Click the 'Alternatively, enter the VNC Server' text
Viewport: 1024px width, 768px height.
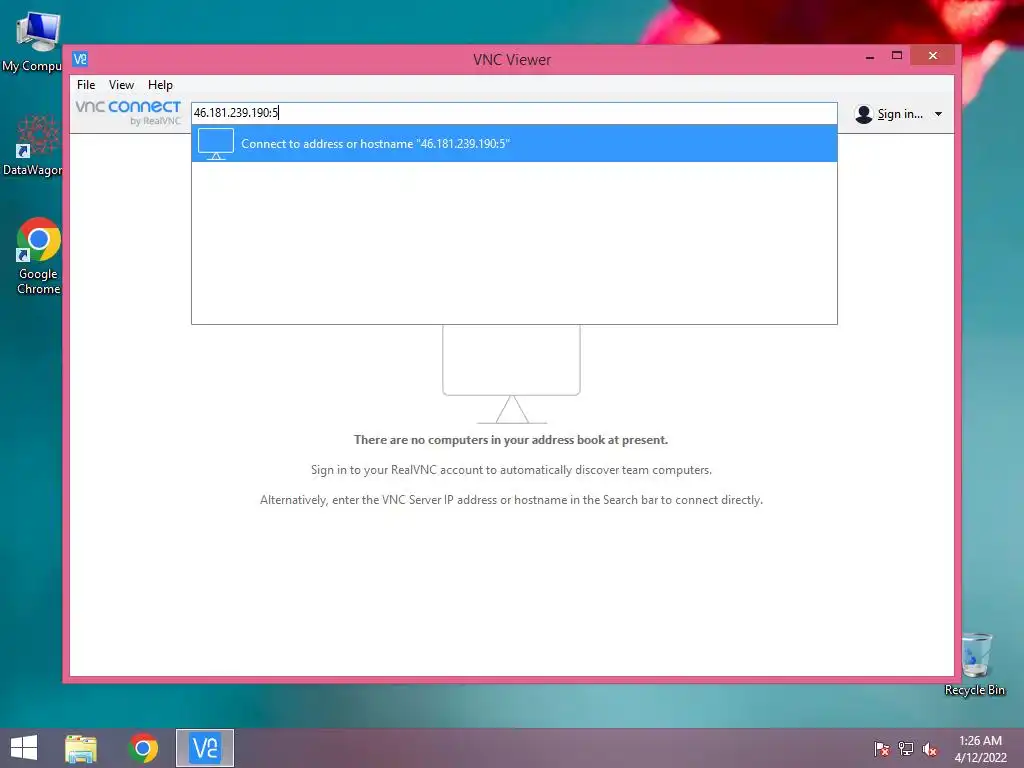[511, 500]
